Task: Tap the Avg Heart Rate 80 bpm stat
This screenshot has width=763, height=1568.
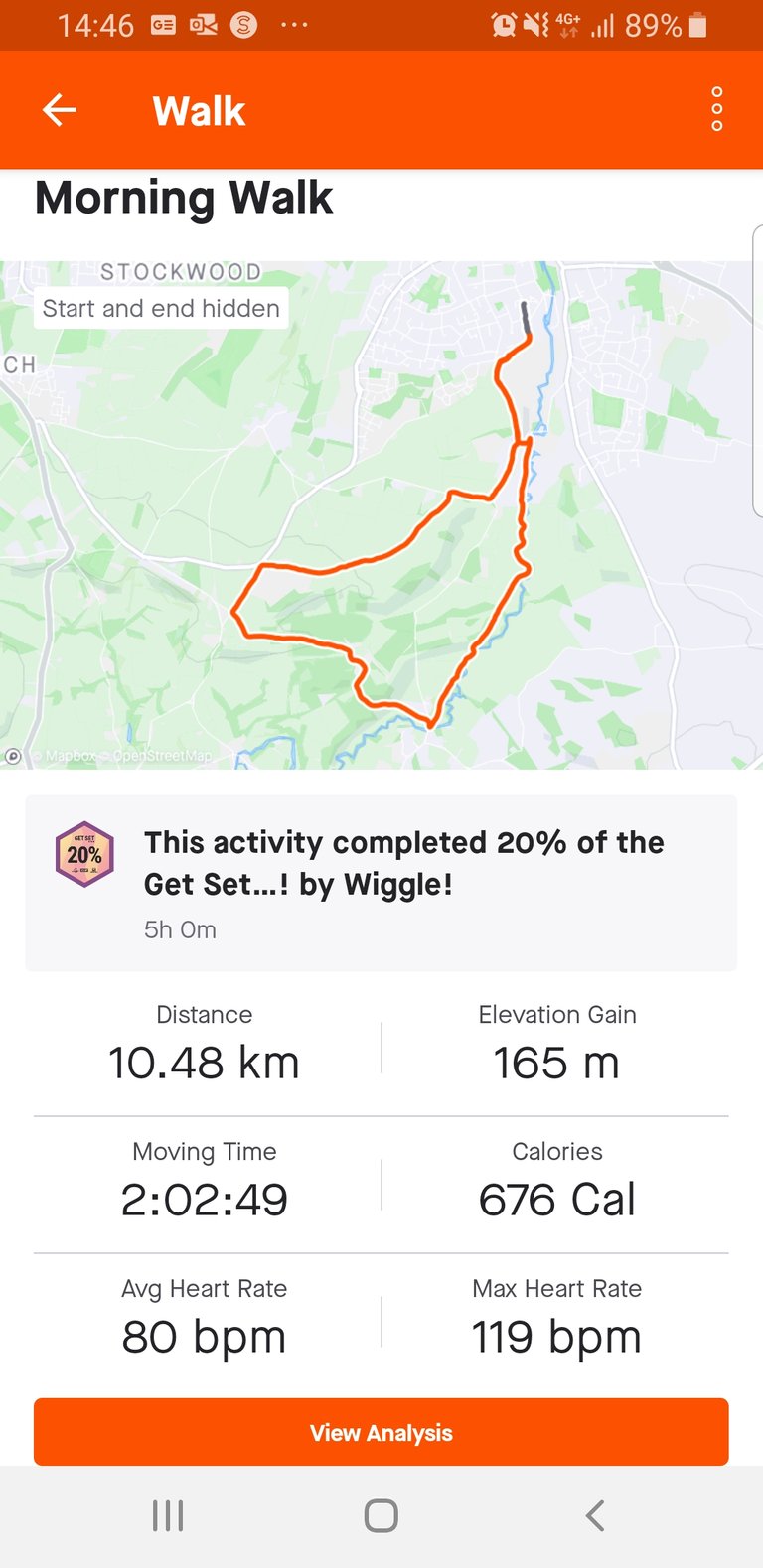Action: 205,1322
